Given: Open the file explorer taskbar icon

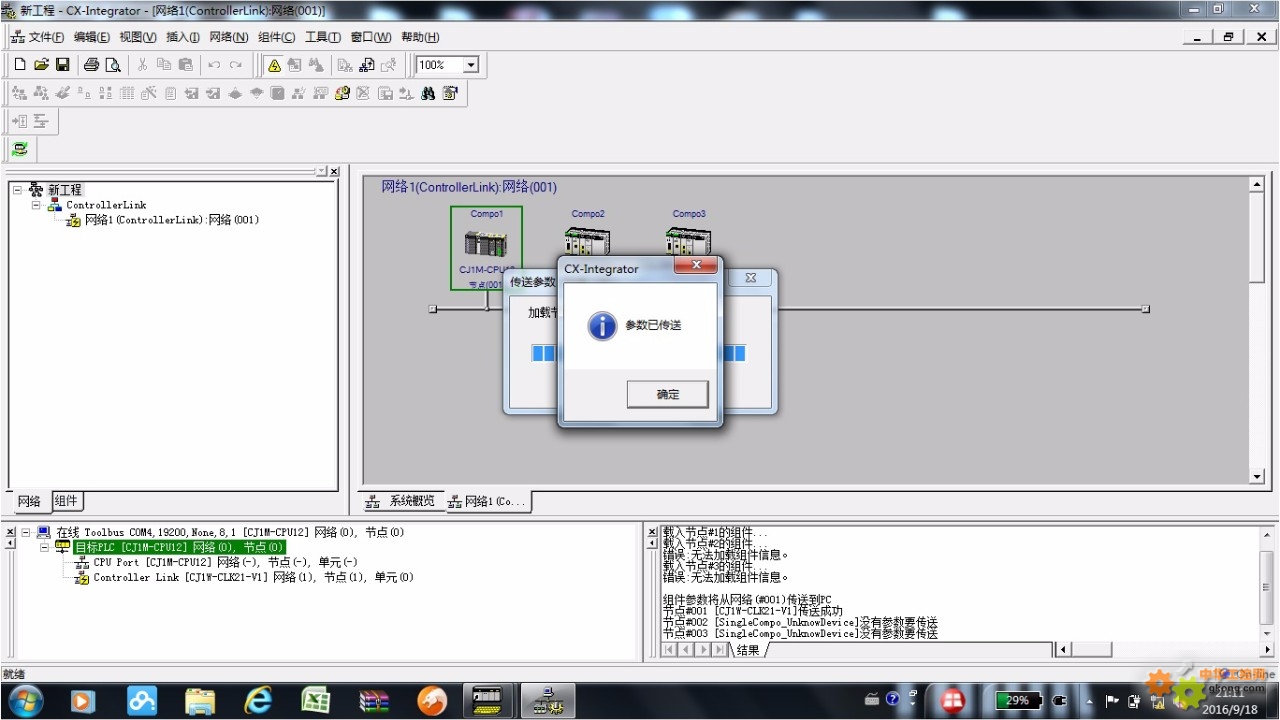Looking at the screenshot, I should [x=200, y=701].
